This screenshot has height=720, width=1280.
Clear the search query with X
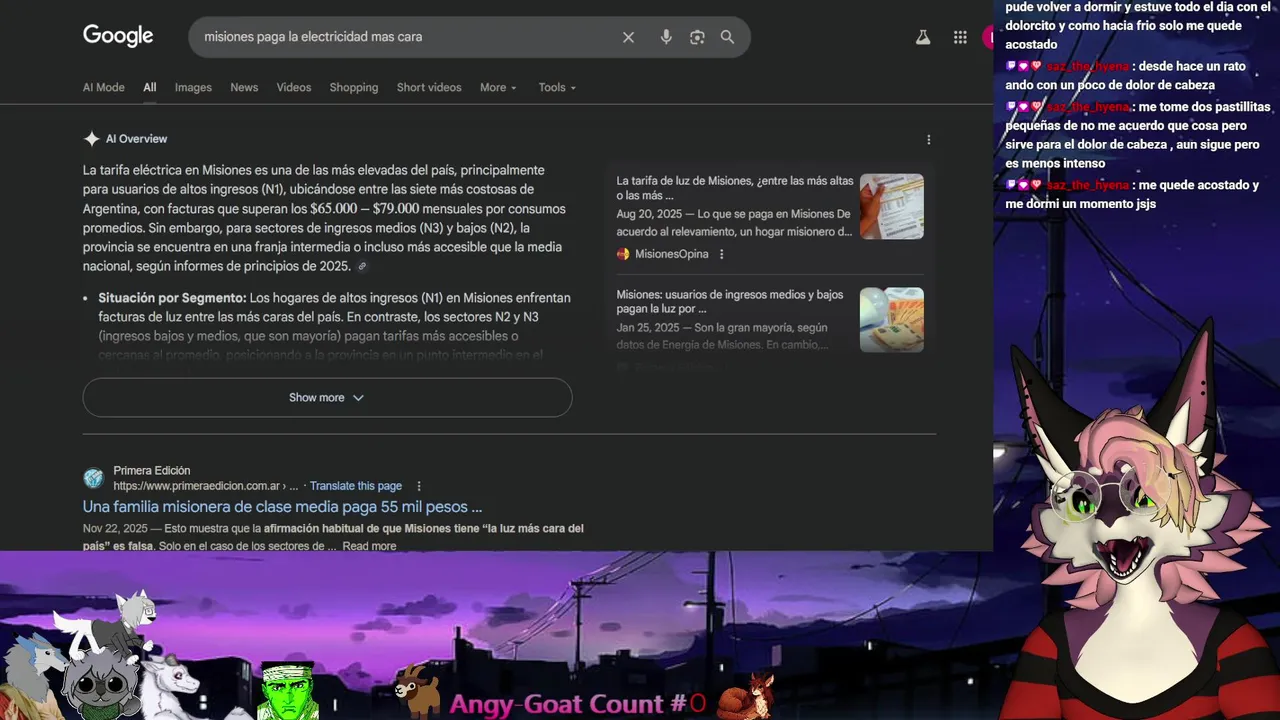(628, 37)
